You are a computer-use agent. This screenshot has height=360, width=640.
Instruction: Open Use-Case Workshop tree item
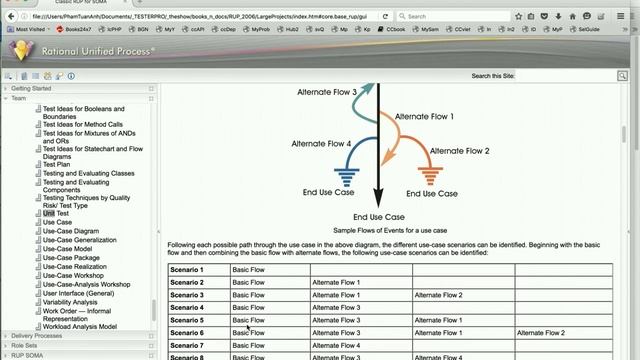coord(73,276)
